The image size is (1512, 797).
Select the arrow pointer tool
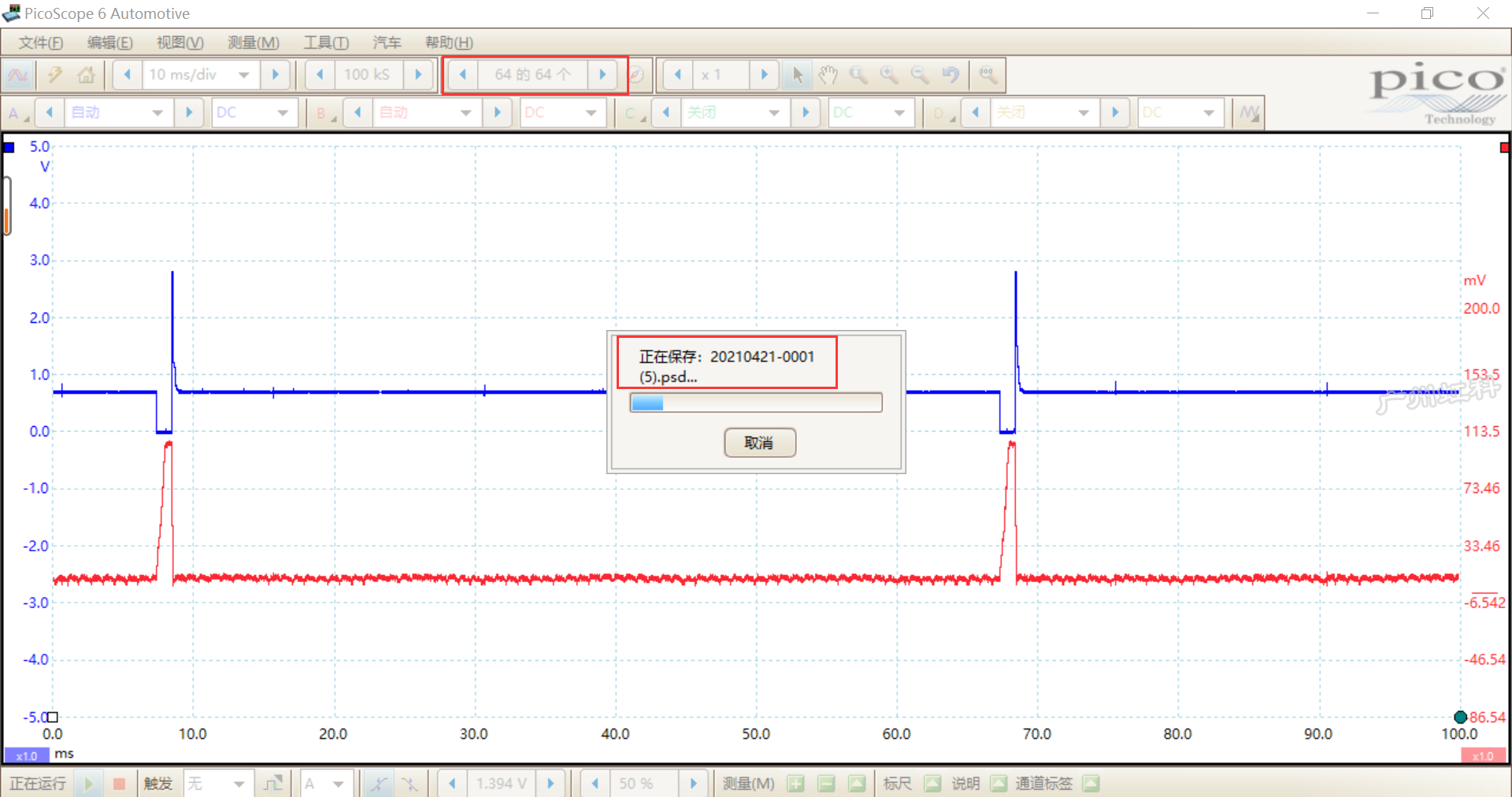coord(797,75)
